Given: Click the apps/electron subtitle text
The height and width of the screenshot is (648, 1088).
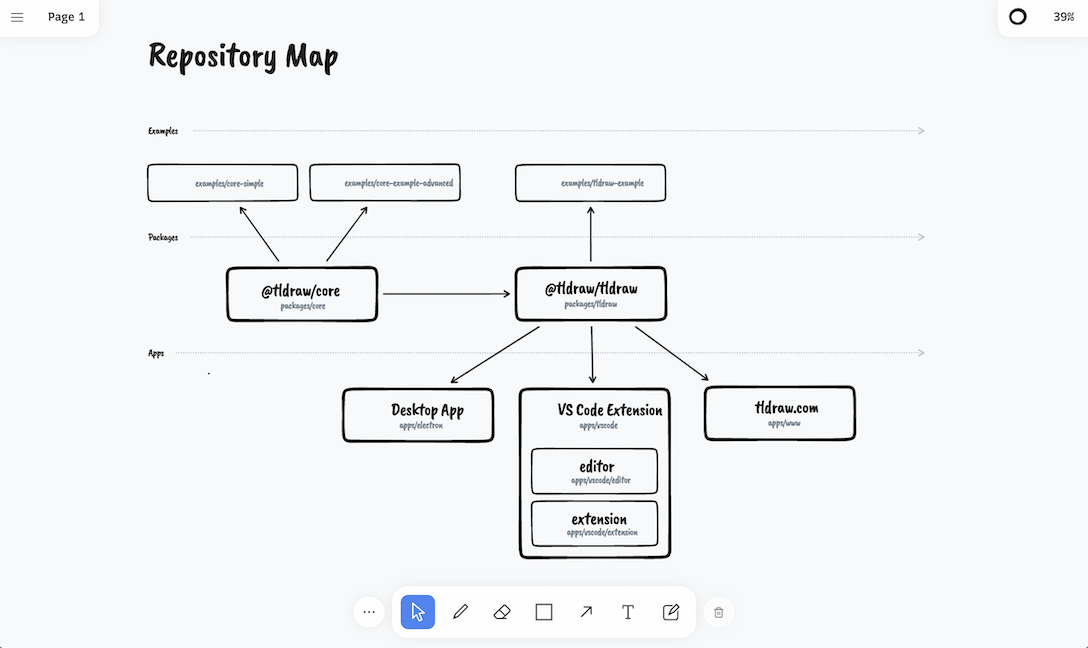Looking at the screenshot, I should pyautogui.click(x=421, y=425).
